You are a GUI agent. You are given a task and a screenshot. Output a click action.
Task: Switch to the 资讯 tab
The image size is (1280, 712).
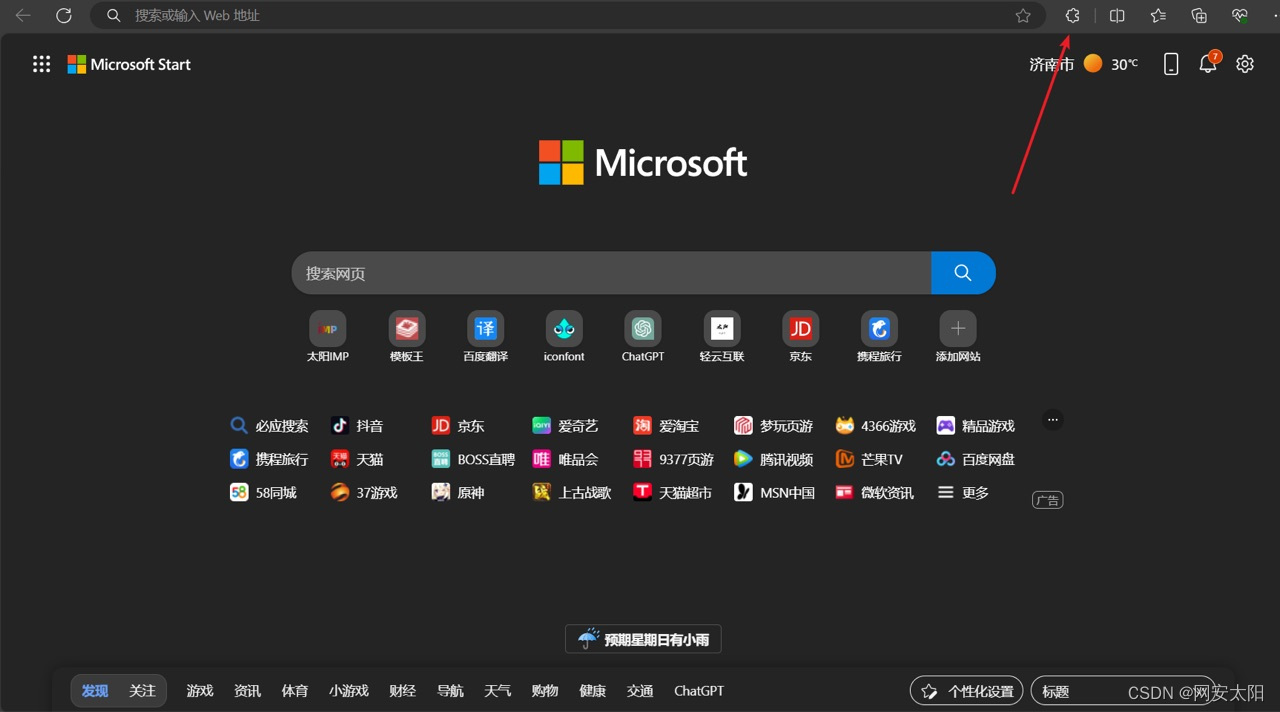pyautogui.click(x=247, y=691)
